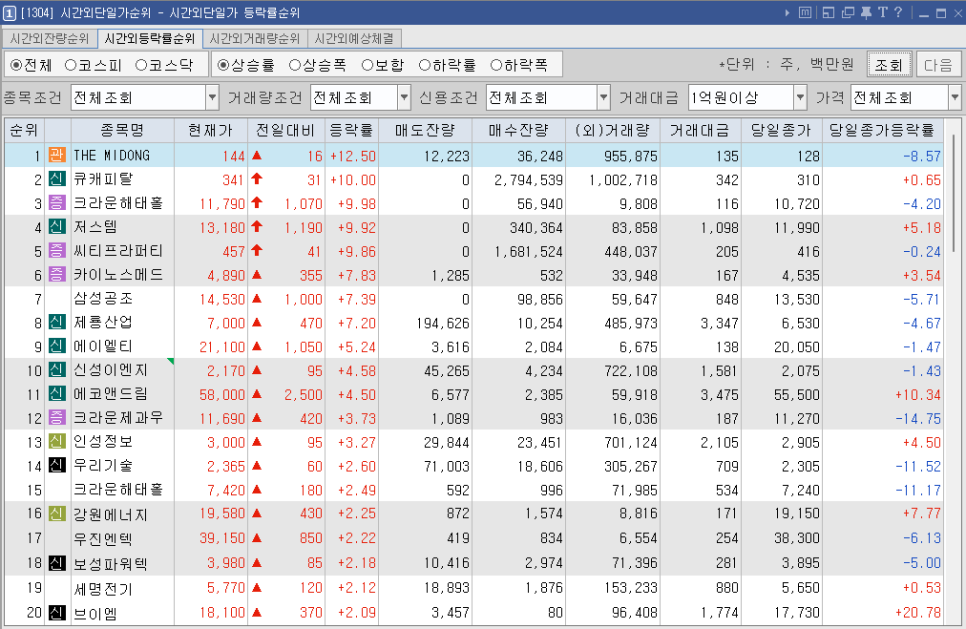Open the 거래대금 dropdown showing 1억원이상
This screenshot has width=966, height=629.
click(800, 97)
